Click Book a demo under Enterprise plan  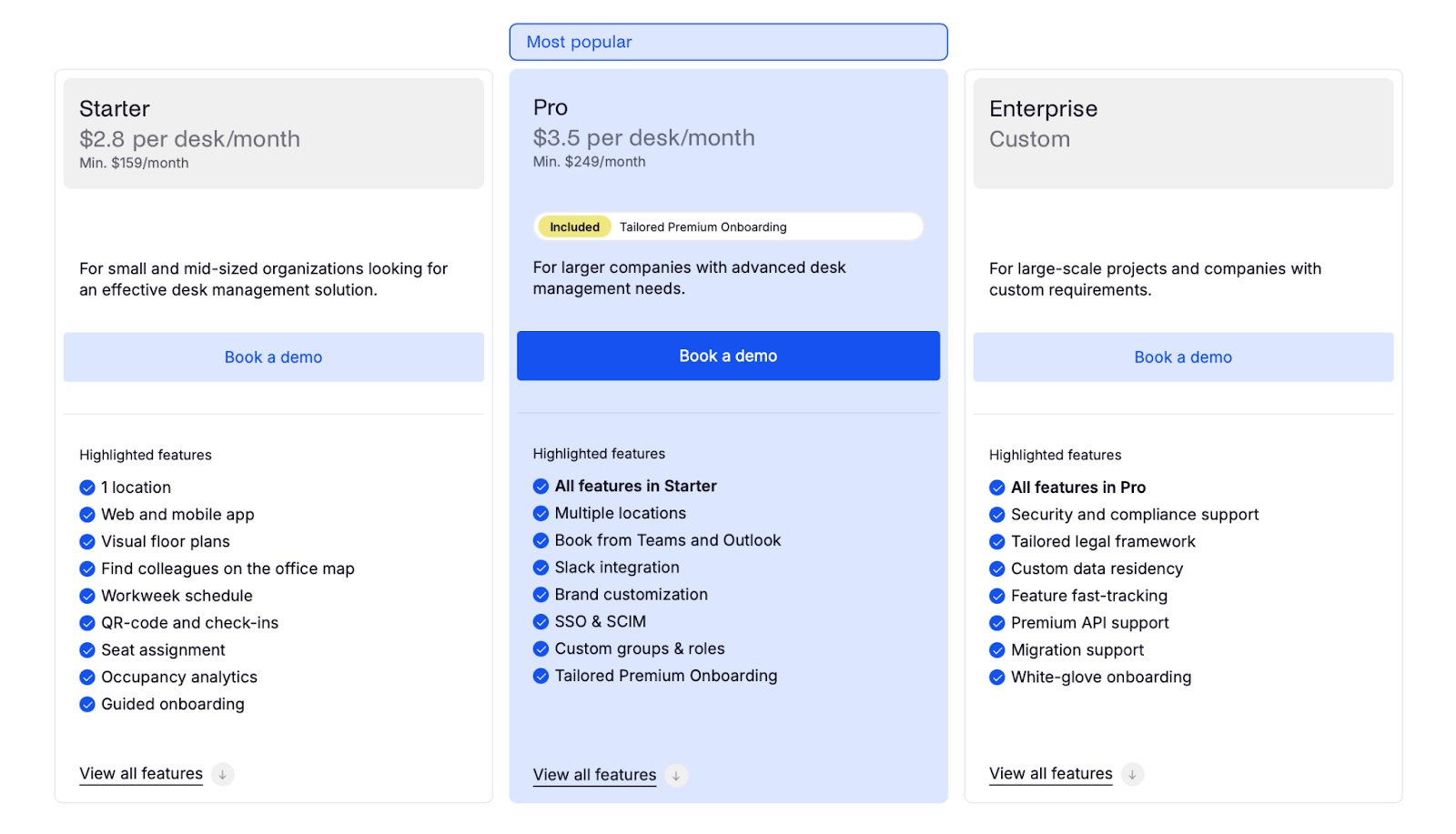tap(1183, 357)
